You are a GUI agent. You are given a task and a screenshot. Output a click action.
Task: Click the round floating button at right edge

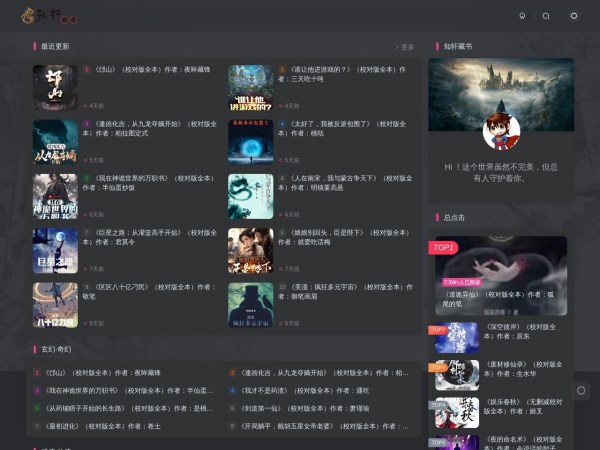(x=582, y=390)
